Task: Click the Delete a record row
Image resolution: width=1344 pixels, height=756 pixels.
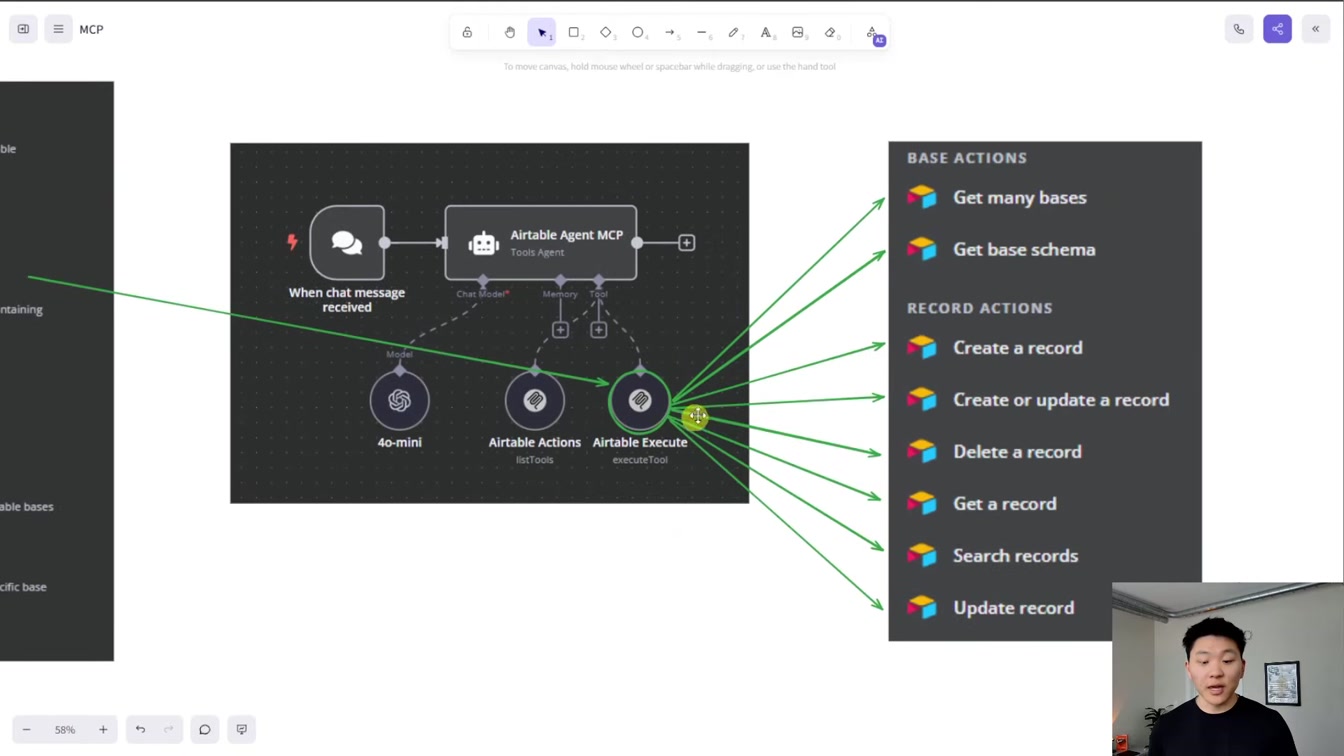Action: (1045, 451)
